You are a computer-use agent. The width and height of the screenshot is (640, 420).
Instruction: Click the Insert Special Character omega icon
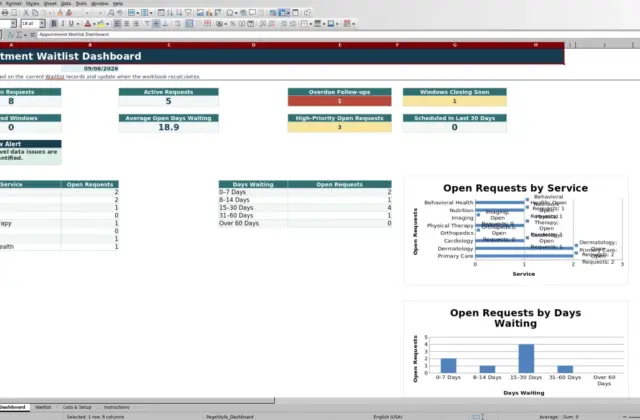click(x=230, y=13)
